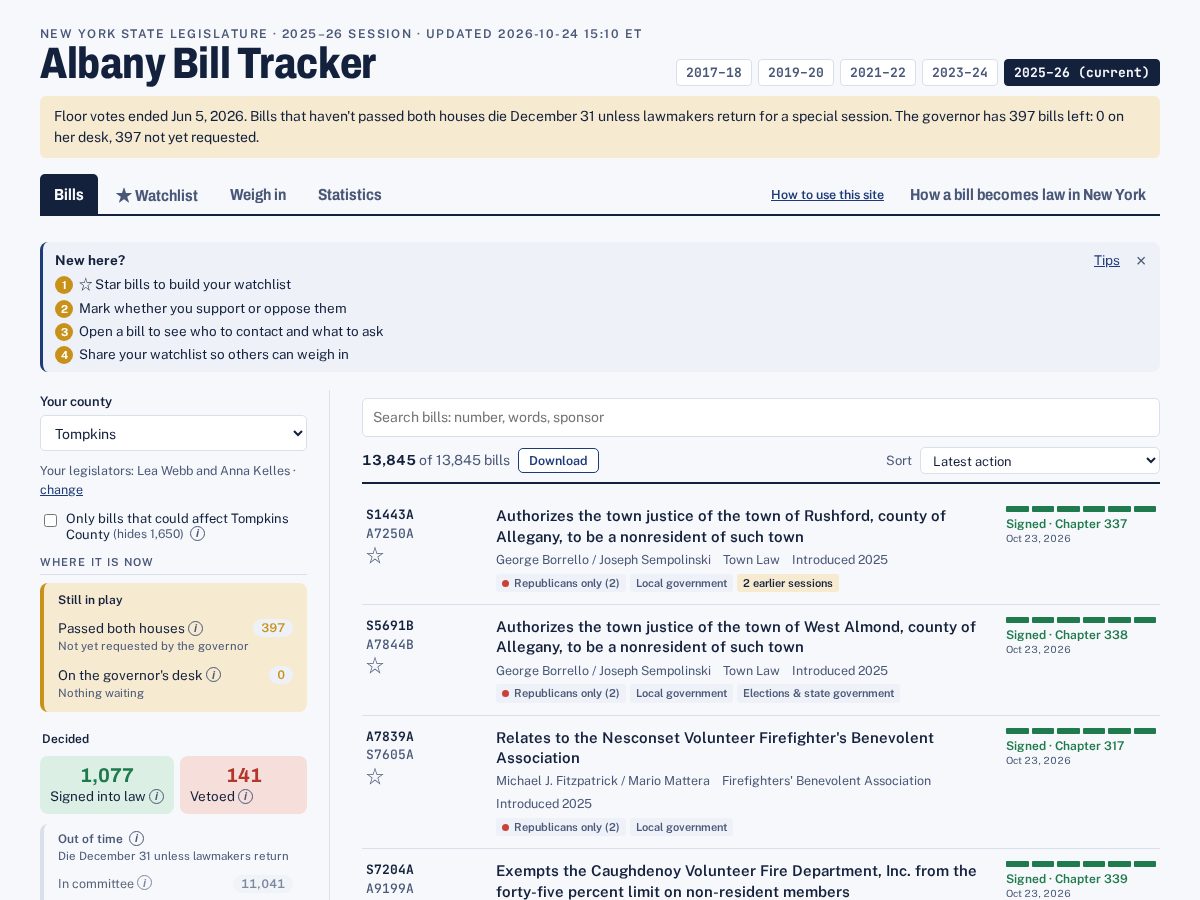Click the Signed Chapter 337 progress bar
The width and height of the screenshot is (1200, 900).
(x=1081, y=509)
